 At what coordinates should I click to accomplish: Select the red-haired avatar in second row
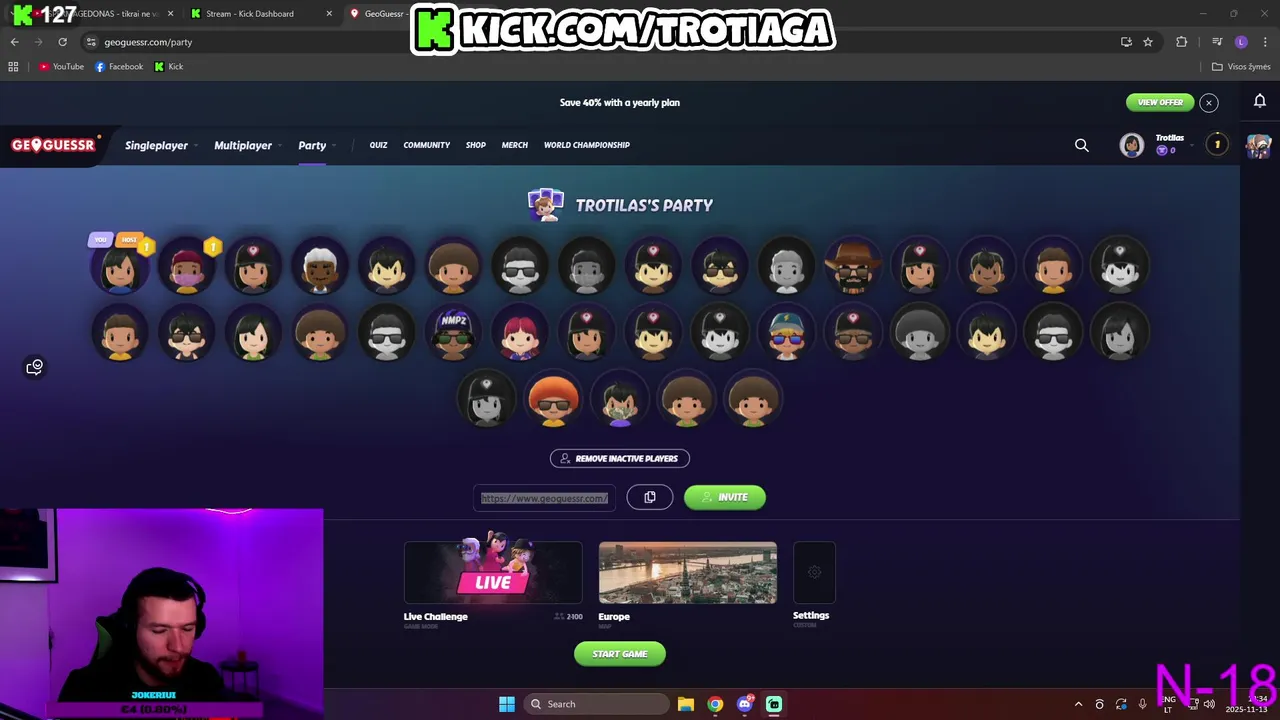(x=520, y=333)
